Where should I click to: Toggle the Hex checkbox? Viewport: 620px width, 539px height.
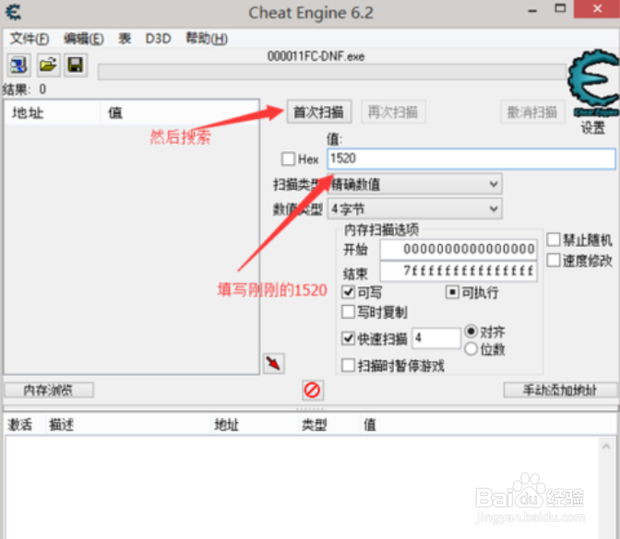(x=288, y=159)
